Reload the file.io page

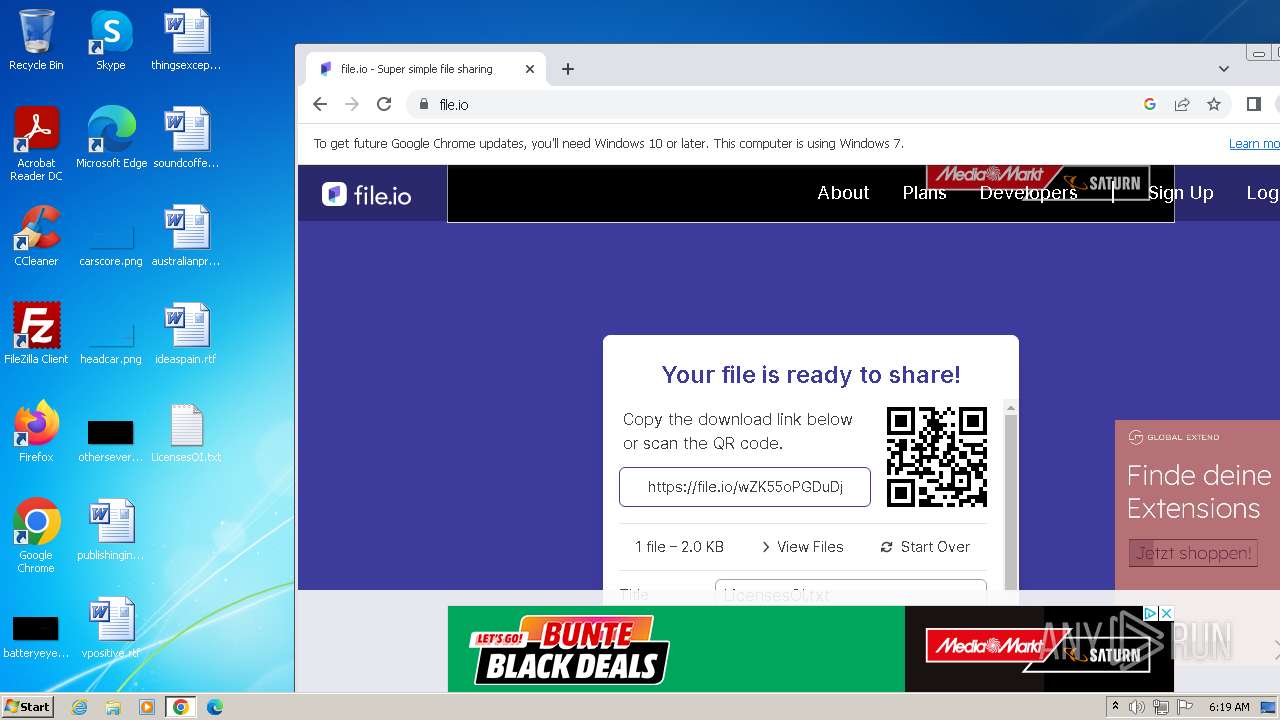tap(384, 104)
